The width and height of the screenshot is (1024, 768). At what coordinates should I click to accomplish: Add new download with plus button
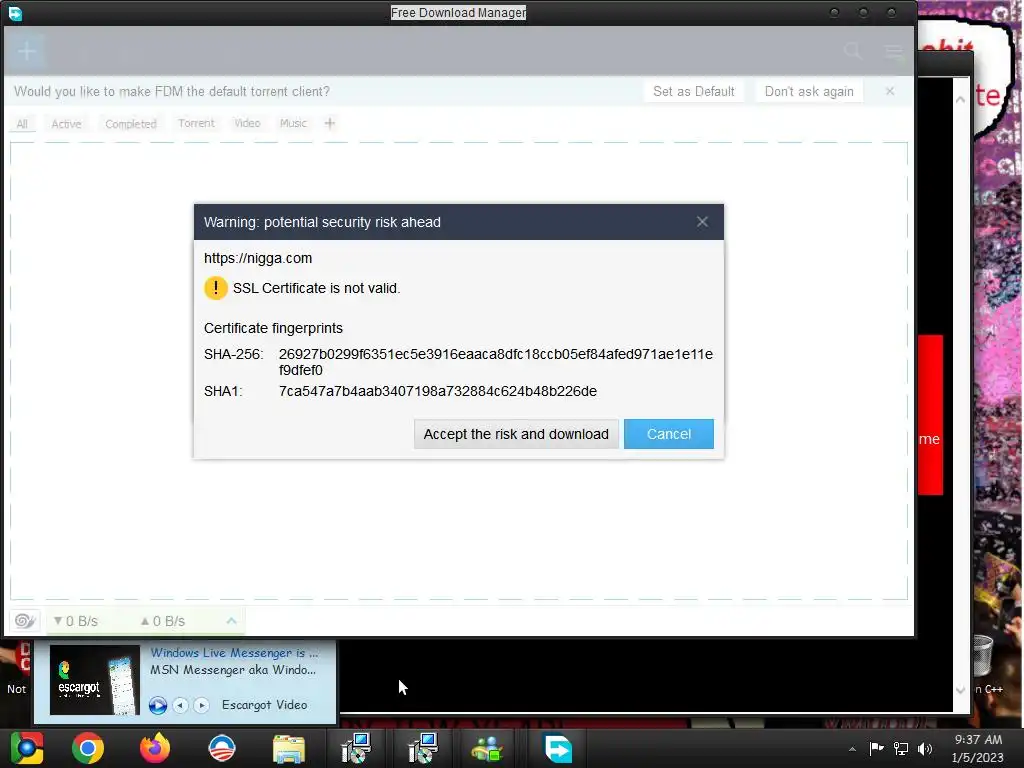27,51
